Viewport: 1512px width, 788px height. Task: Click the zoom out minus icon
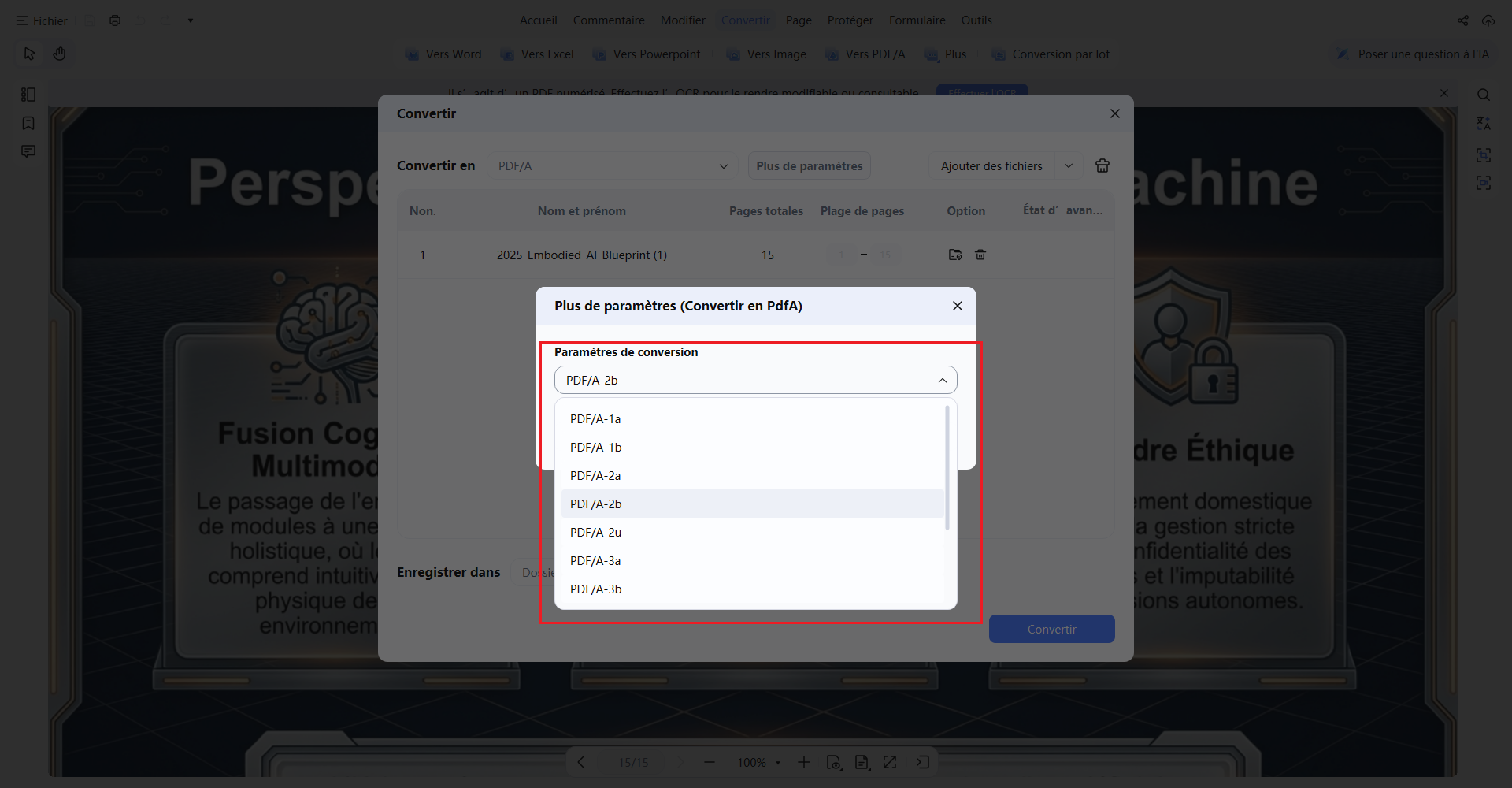710,762
